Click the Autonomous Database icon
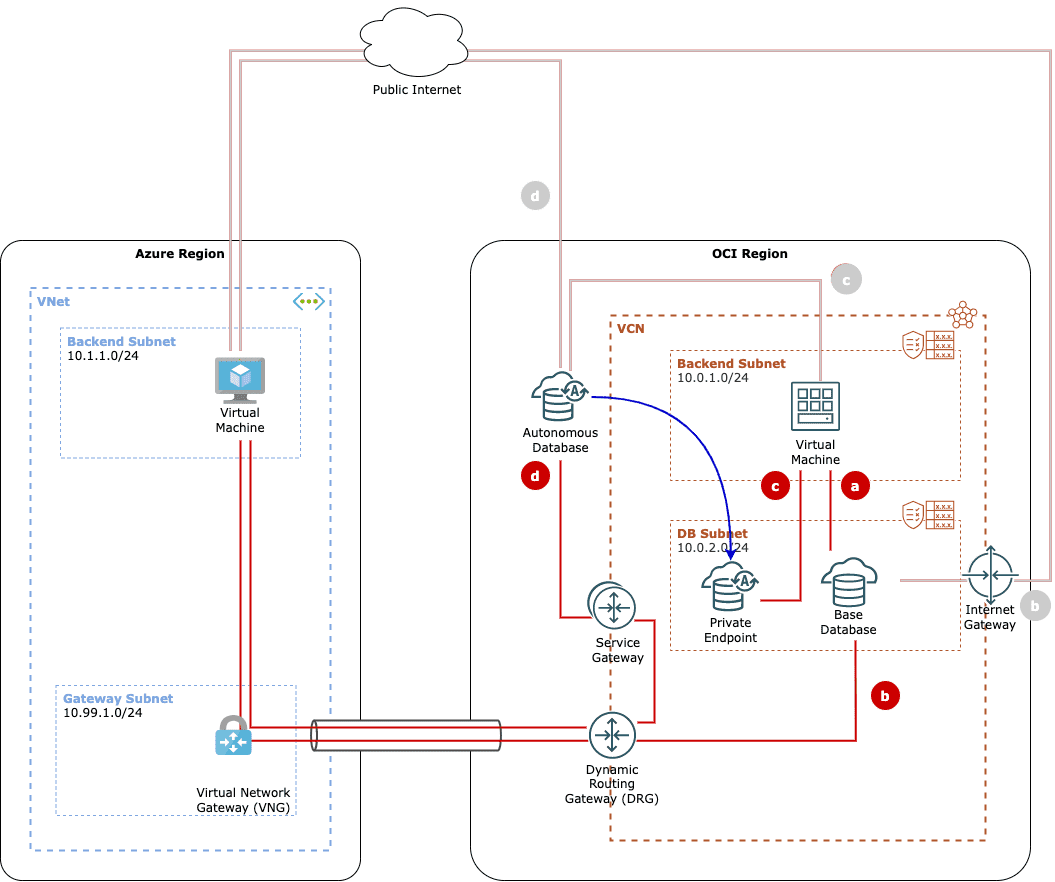Screen dimensions: 1055x882 (x=560, y=396)
